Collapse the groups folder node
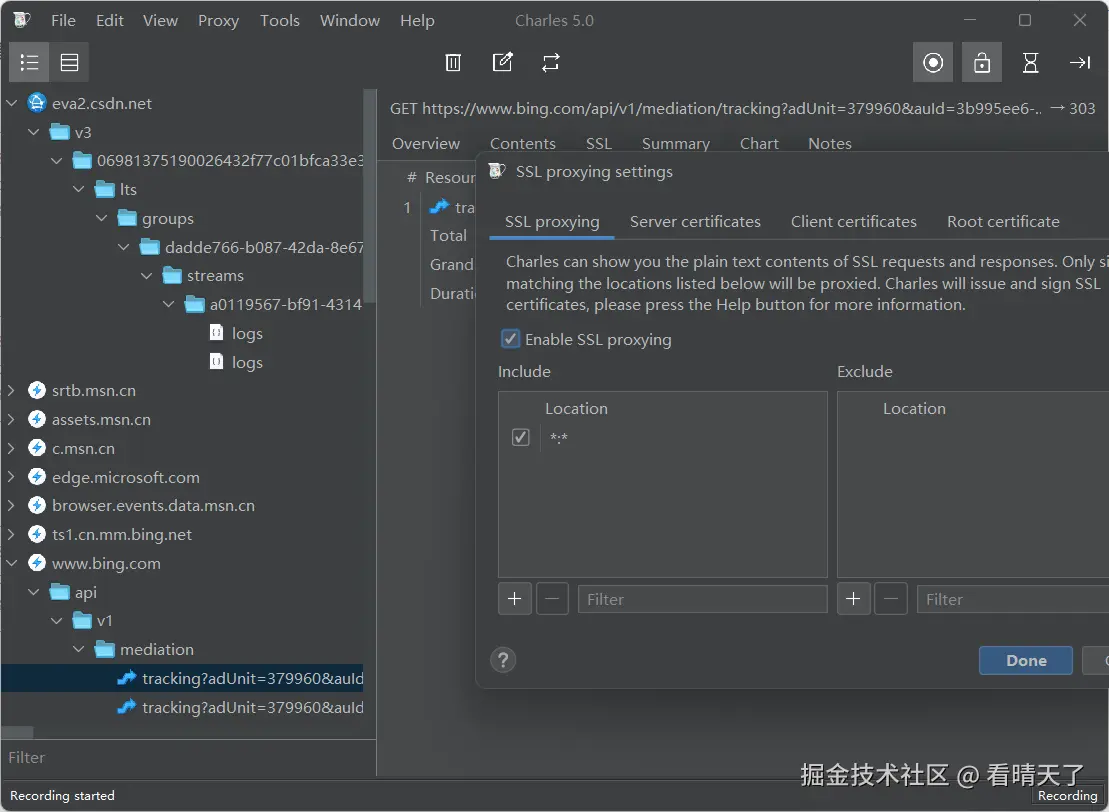The height and width of the screenshot is (812, 1109). click(x=102, y=219)
